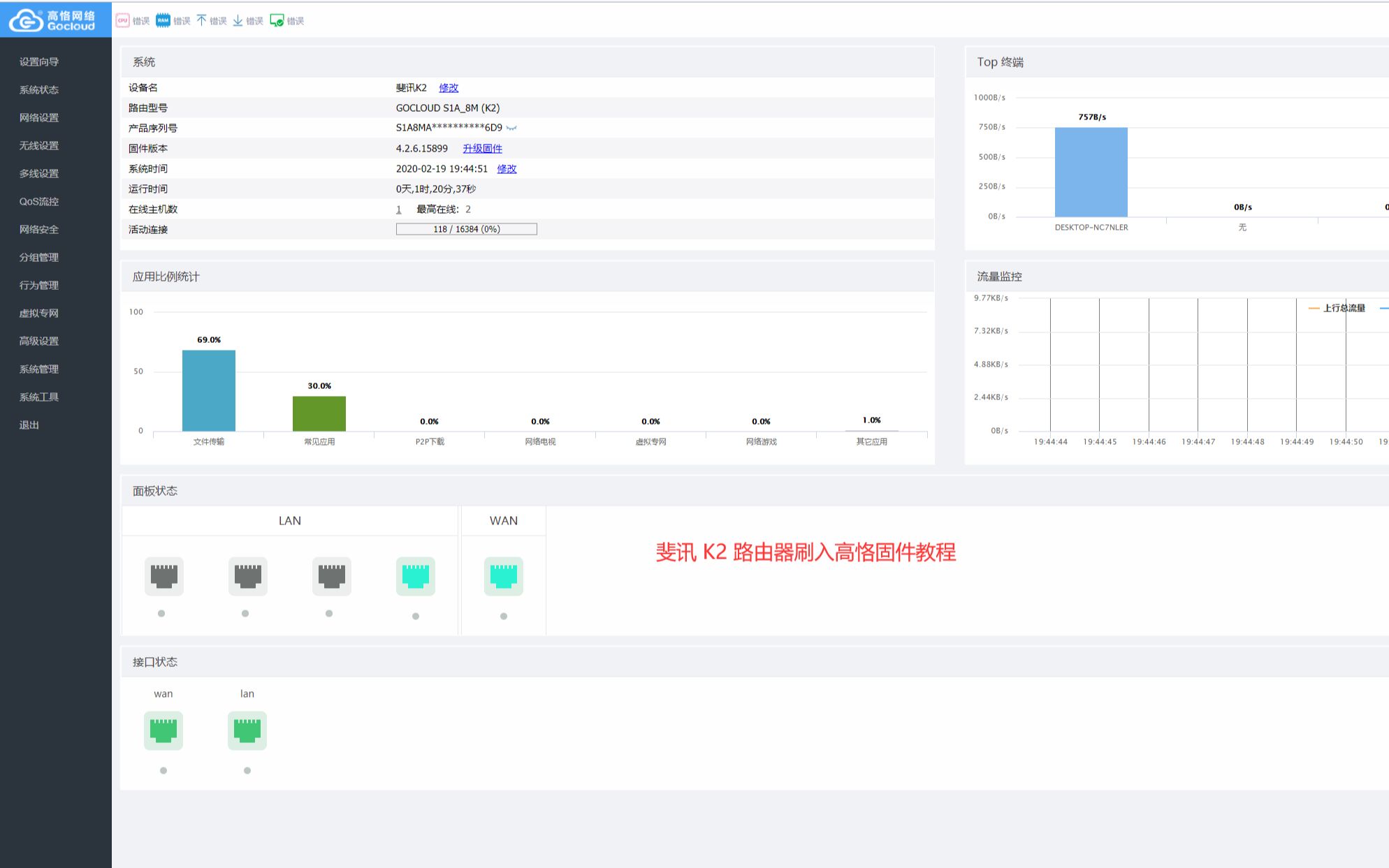
Task: Click the fourth LAN port icon
Action: [416, 576]
